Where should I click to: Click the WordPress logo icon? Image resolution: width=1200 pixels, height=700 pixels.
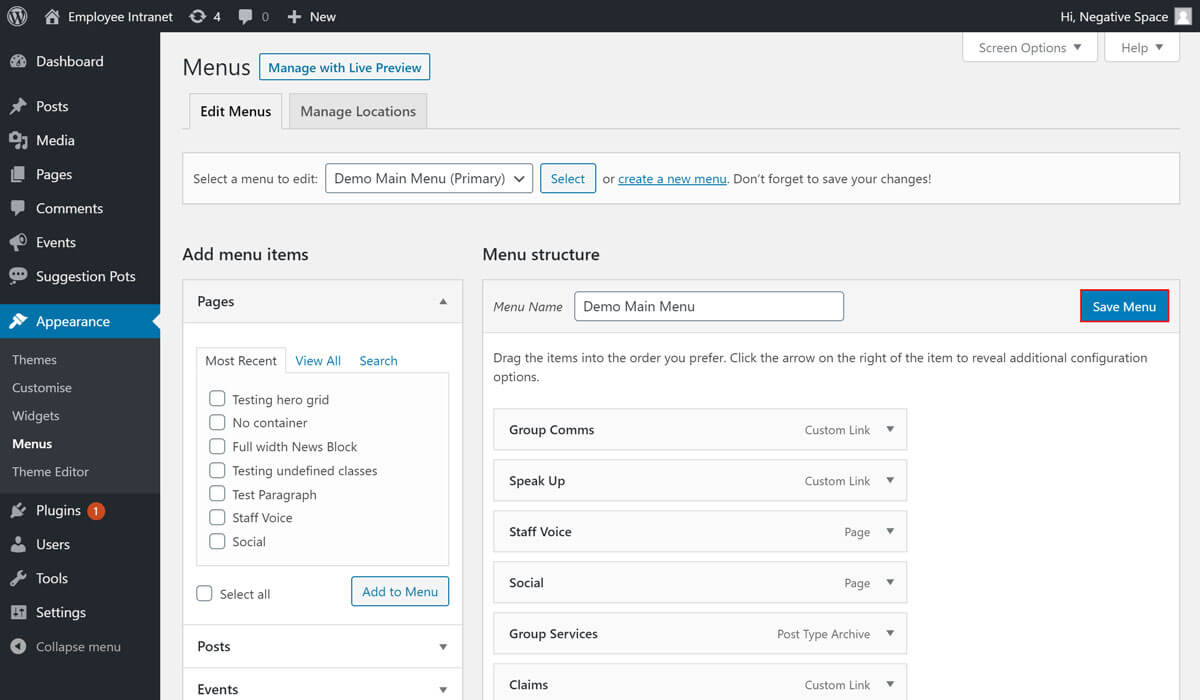coord(17,16)
